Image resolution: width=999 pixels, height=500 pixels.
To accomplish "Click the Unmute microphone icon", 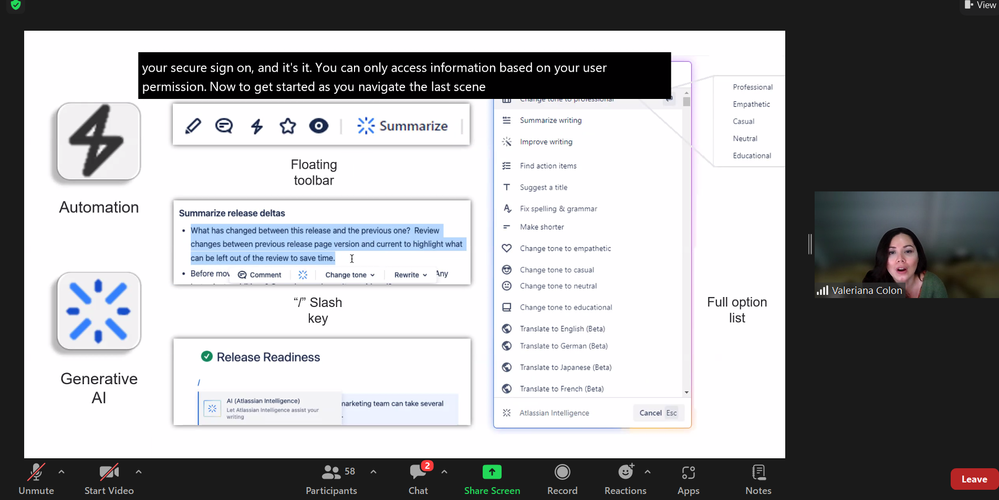I will (x=36, y=472).
